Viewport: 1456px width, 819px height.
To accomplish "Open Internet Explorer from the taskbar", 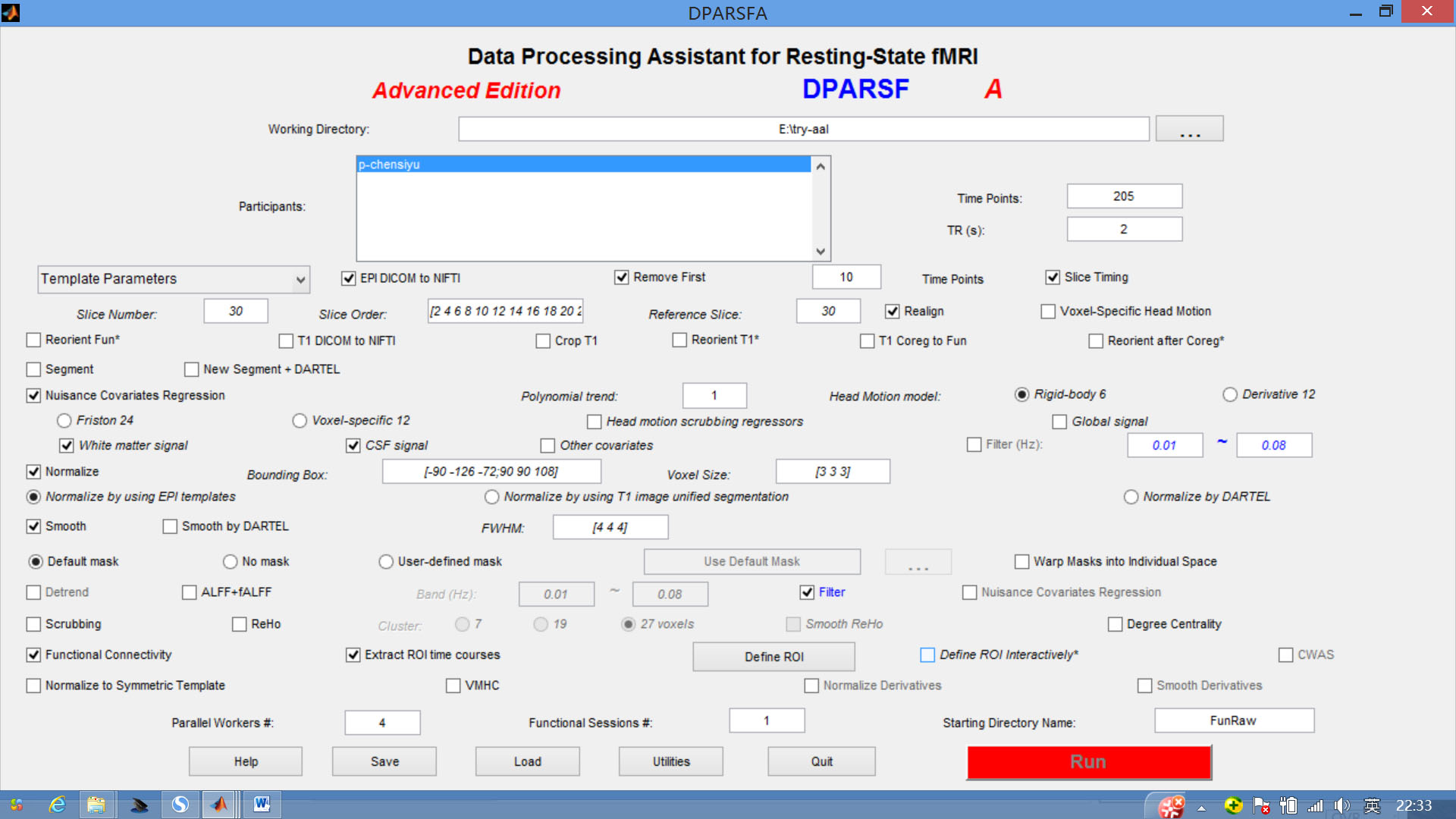I will tap(57, 805).
